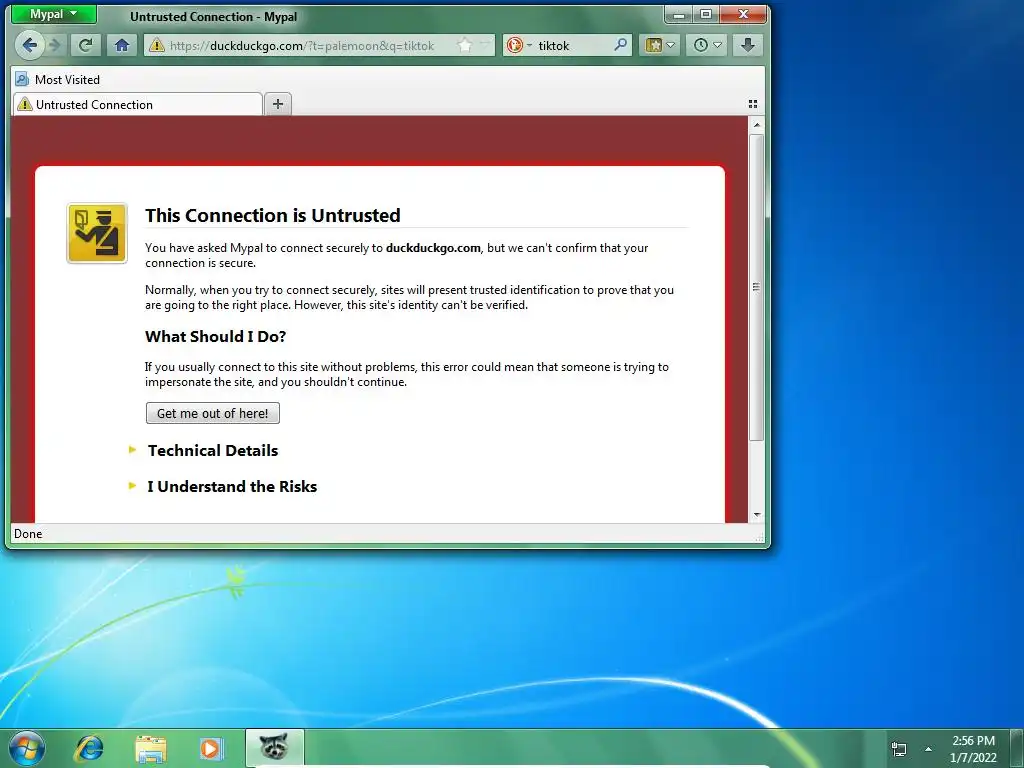Image resolution: width=1024 pixels, height=768 pixels.
Task: Click the duckduckgo.com address field
Action: pyautogui.click(x=320, y=45)
